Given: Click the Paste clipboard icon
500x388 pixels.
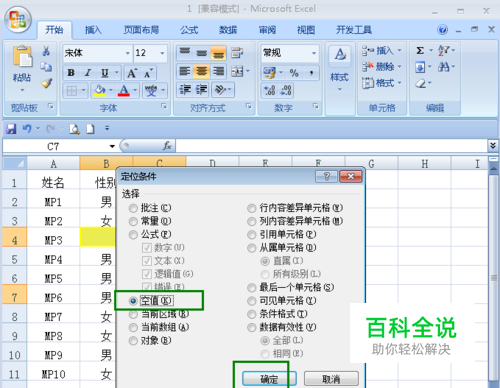Looking at the screenshot, I should pyautogui.click(x=22, y=57).
